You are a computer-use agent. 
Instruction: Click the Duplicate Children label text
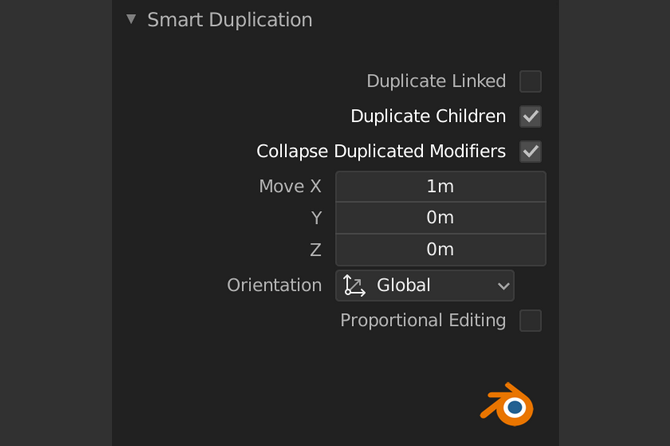point(428,117)
